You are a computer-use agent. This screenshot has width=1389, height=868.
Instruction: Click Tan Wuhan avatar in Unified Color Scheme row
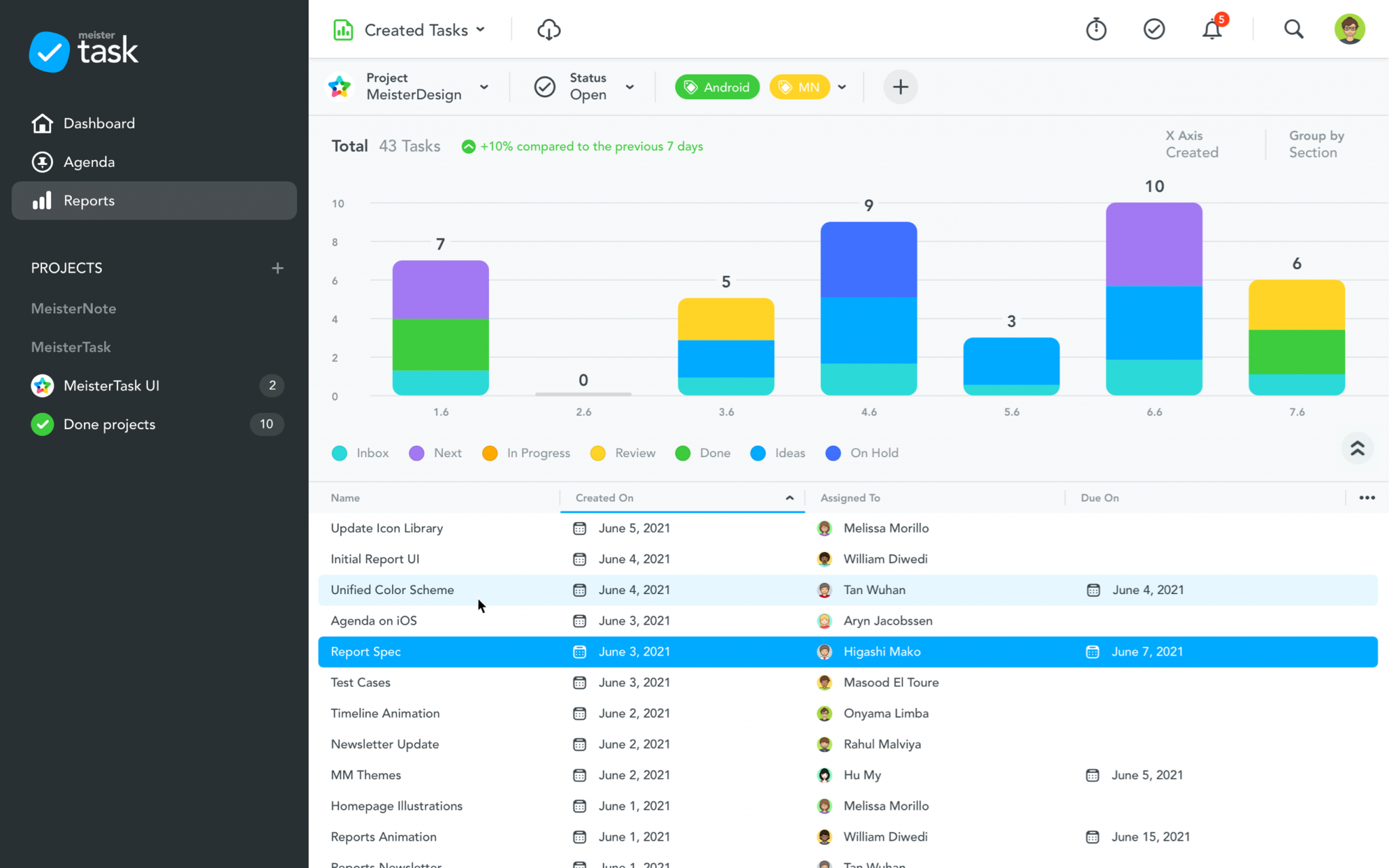pyautogui.click(x=824, y=590)
